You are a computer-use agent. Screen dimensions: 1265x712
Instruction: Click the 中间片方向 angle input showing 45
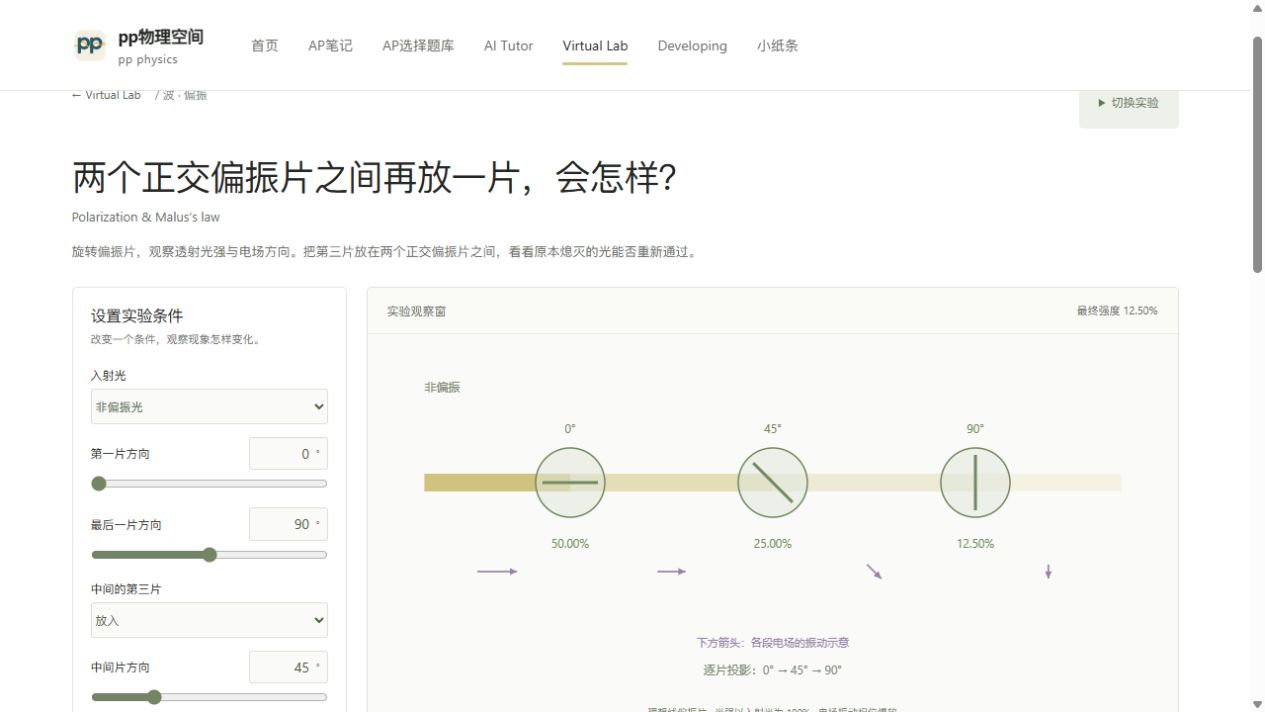click(288, 668)
